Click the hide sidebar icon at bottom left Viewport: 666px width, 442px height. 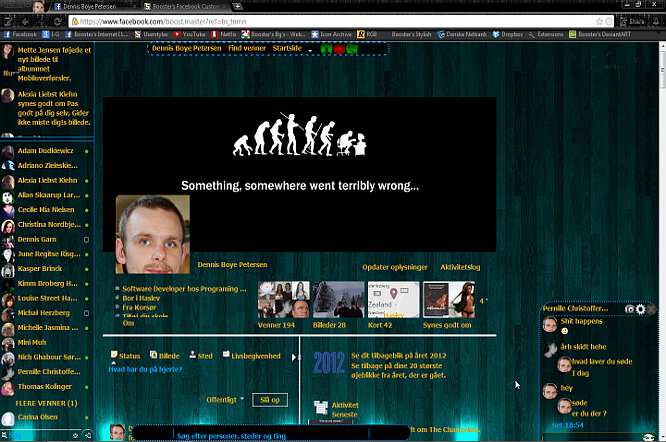[87, 435]
